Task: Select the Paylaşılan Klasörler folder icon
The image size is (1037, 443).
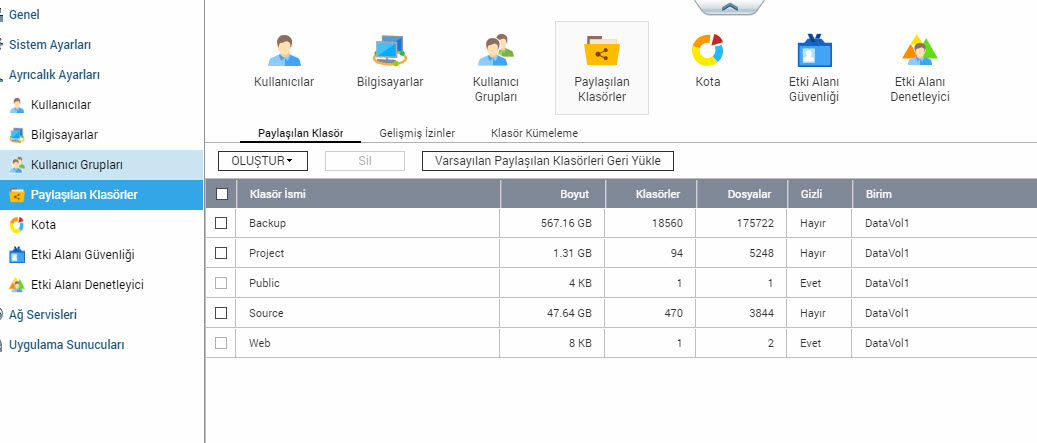Action: (x=601, y=51)
